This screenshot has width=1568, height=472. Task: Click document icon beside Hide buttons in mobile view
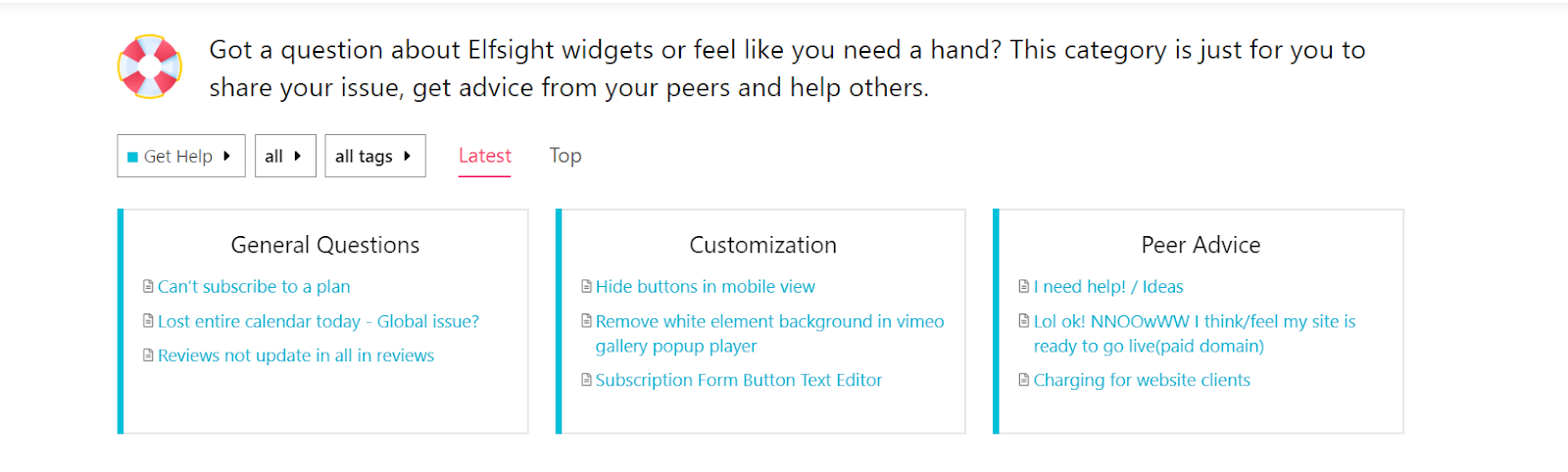[x=587, y=286]
